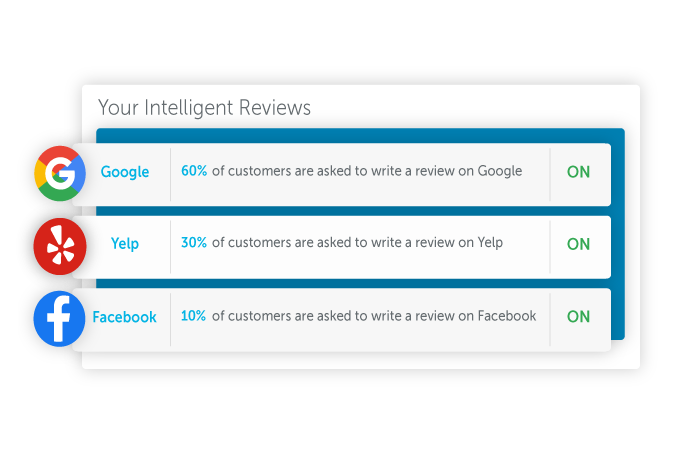Click the blue Facebook logo icon
684x456 pixels.
click(60, 319)
